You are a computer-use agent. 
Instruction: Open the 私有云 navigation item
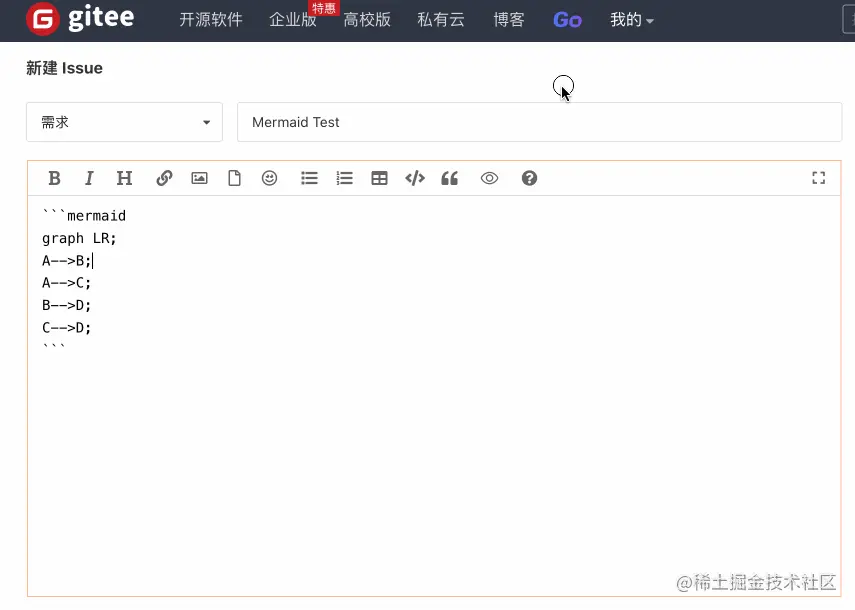[441, 20]
